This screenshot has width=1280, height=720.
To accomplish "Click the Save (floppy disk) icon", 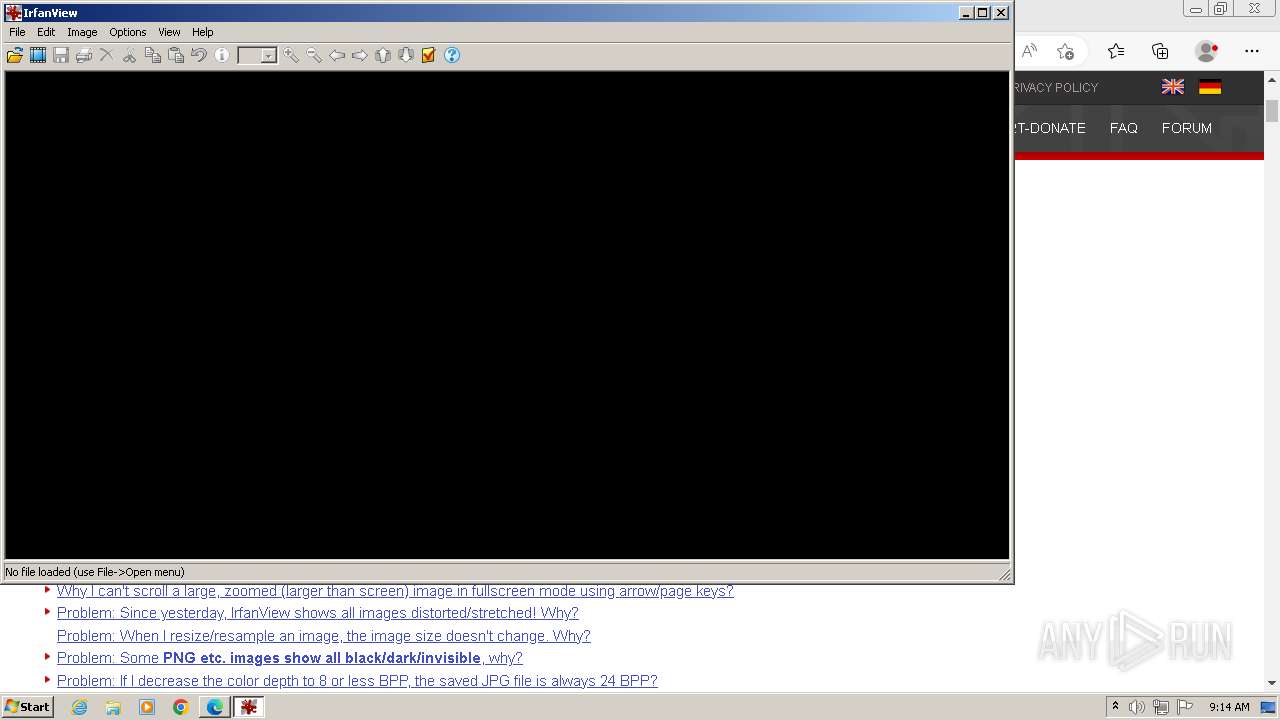I will pos(61,55).
